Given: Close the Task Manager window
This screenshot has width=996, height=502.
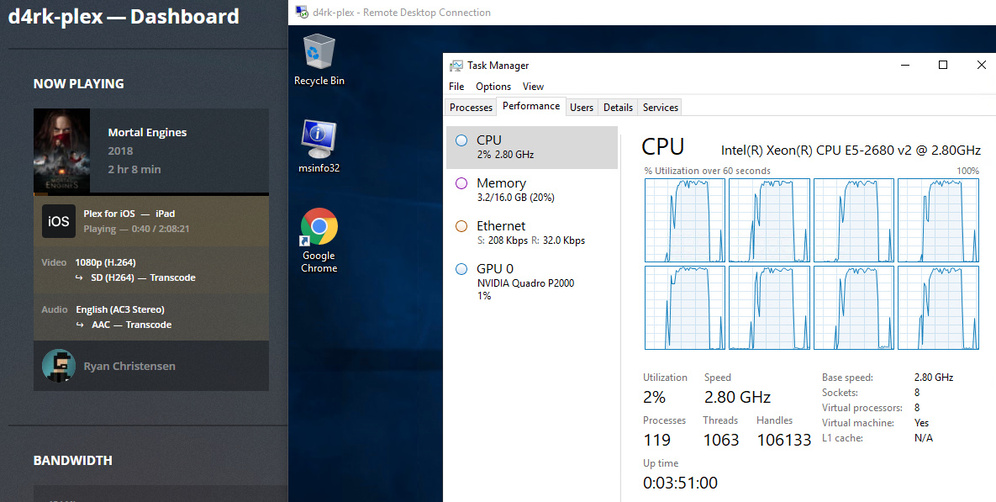Looking at the screenshot, I should pos(981,65).
